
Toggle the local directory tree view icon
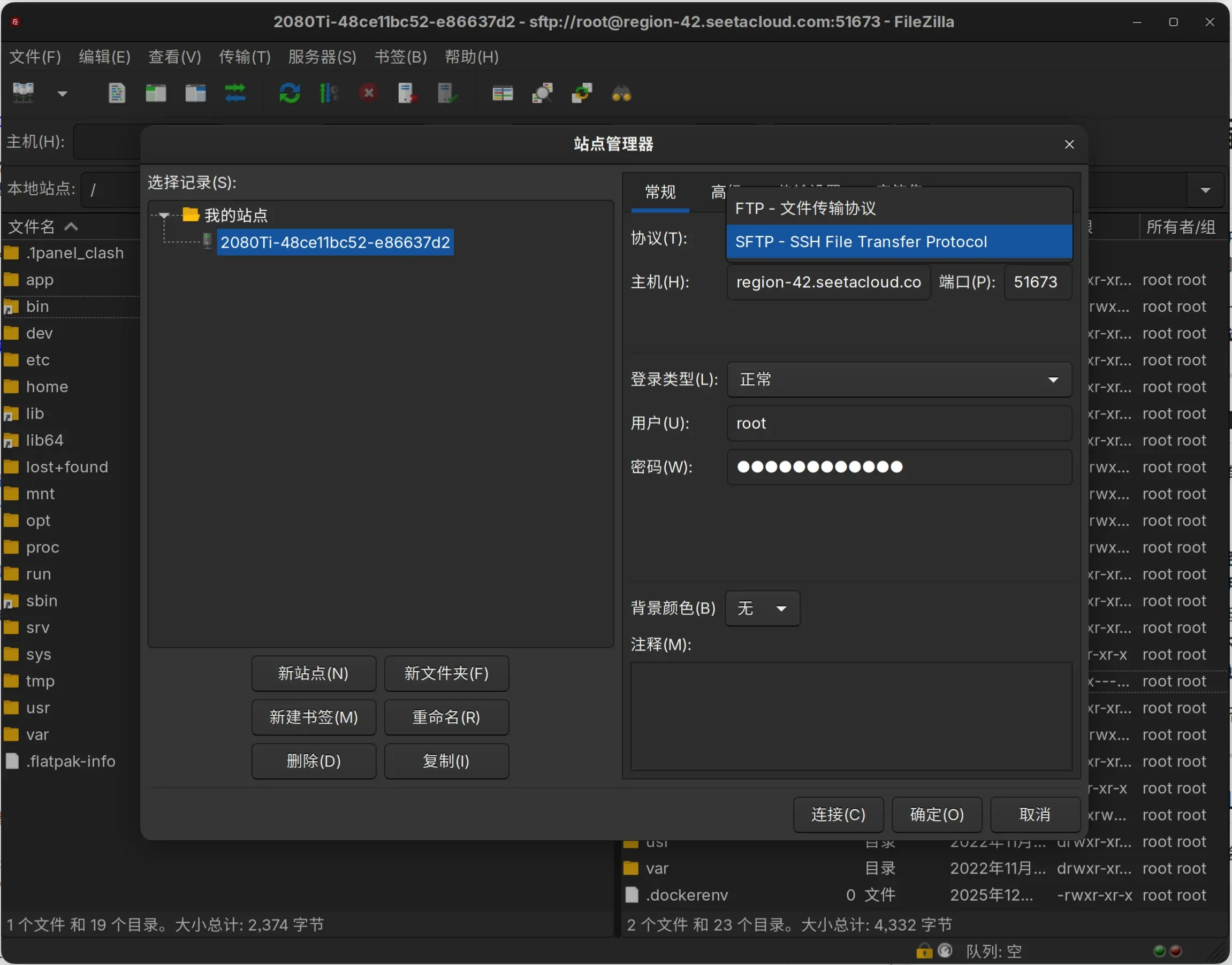tap(155, 93)
